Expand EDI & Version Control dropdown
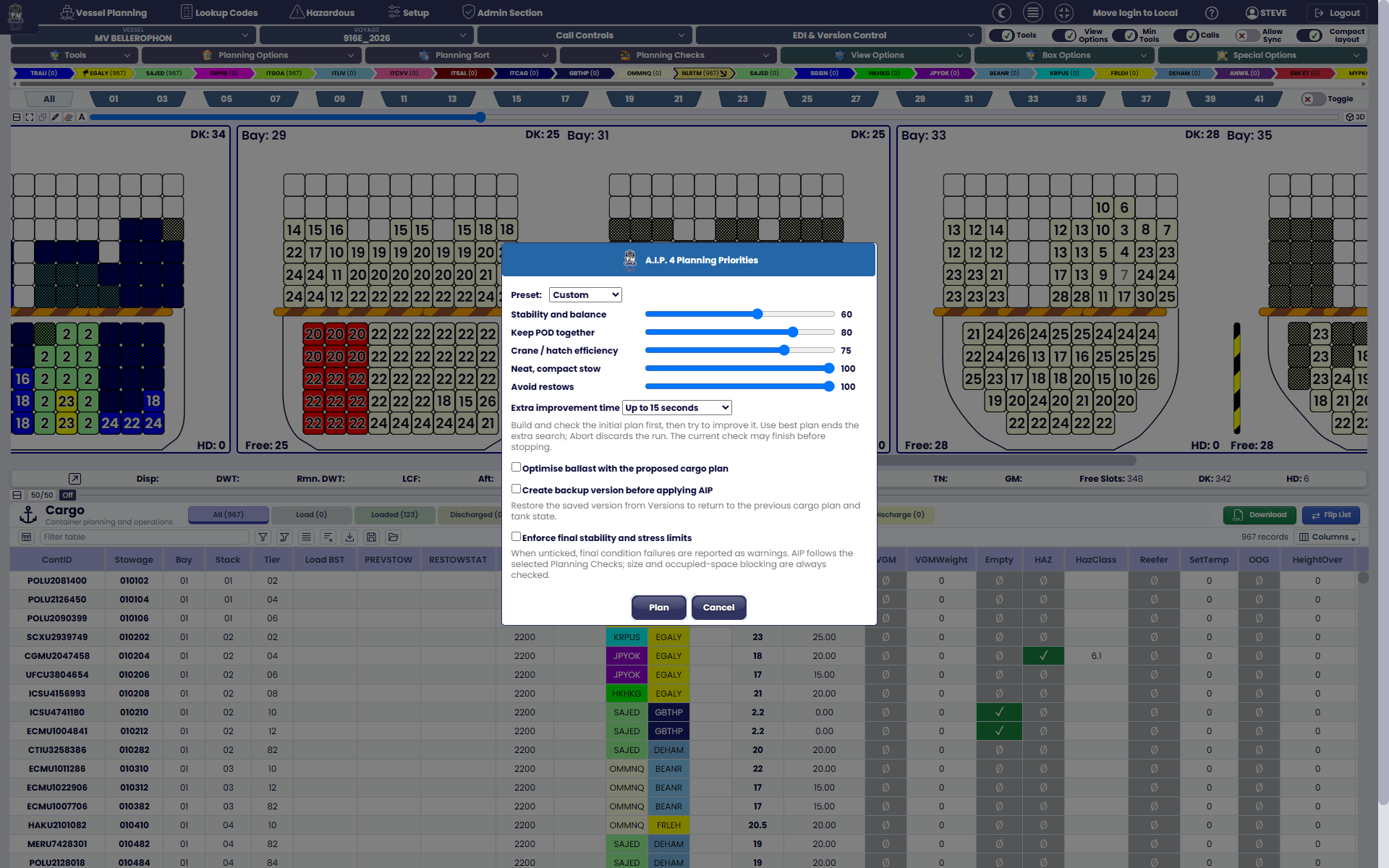The height and width of the screenshot is (868, 1389). click(x=839, y=35)
